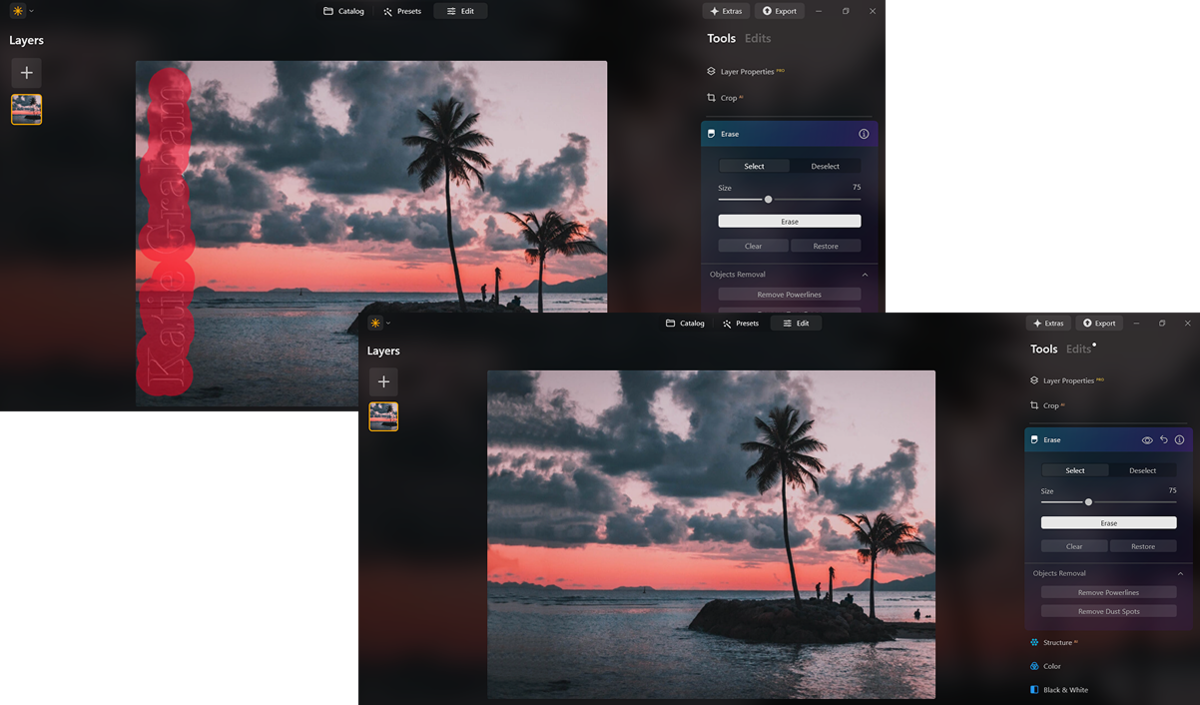Viewport: 1200px width, 705px height.
Task: Switch to the Catalog tab
Action: pos(684,322)
